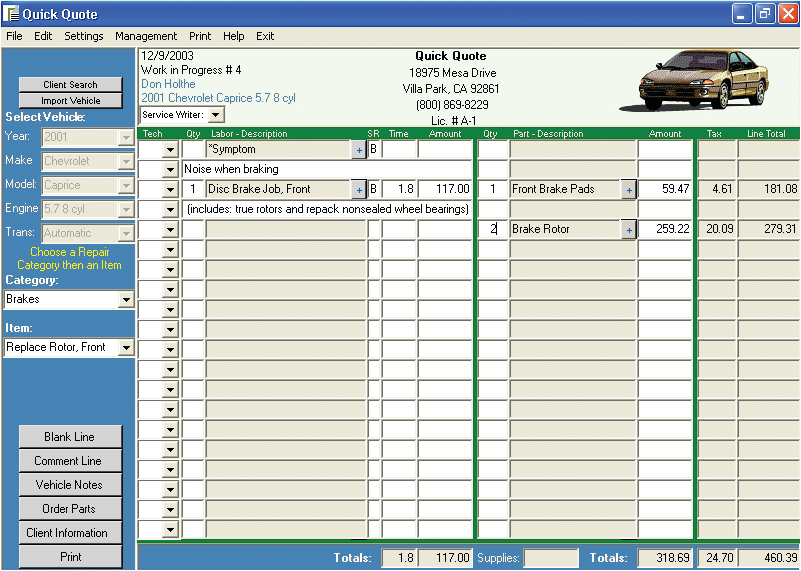Click the Print button in the sidebar

(x=70, y=557)
